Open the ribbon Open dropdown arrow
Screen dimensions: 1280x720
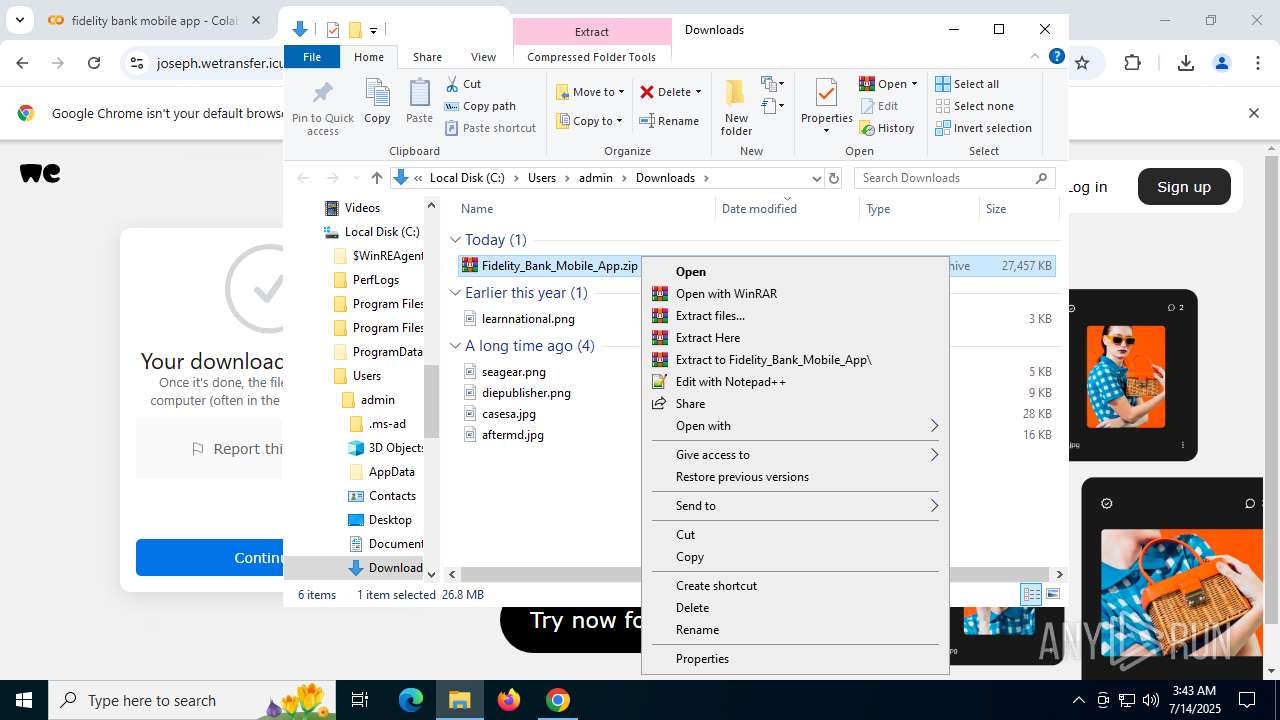click(x=914, y=84)
